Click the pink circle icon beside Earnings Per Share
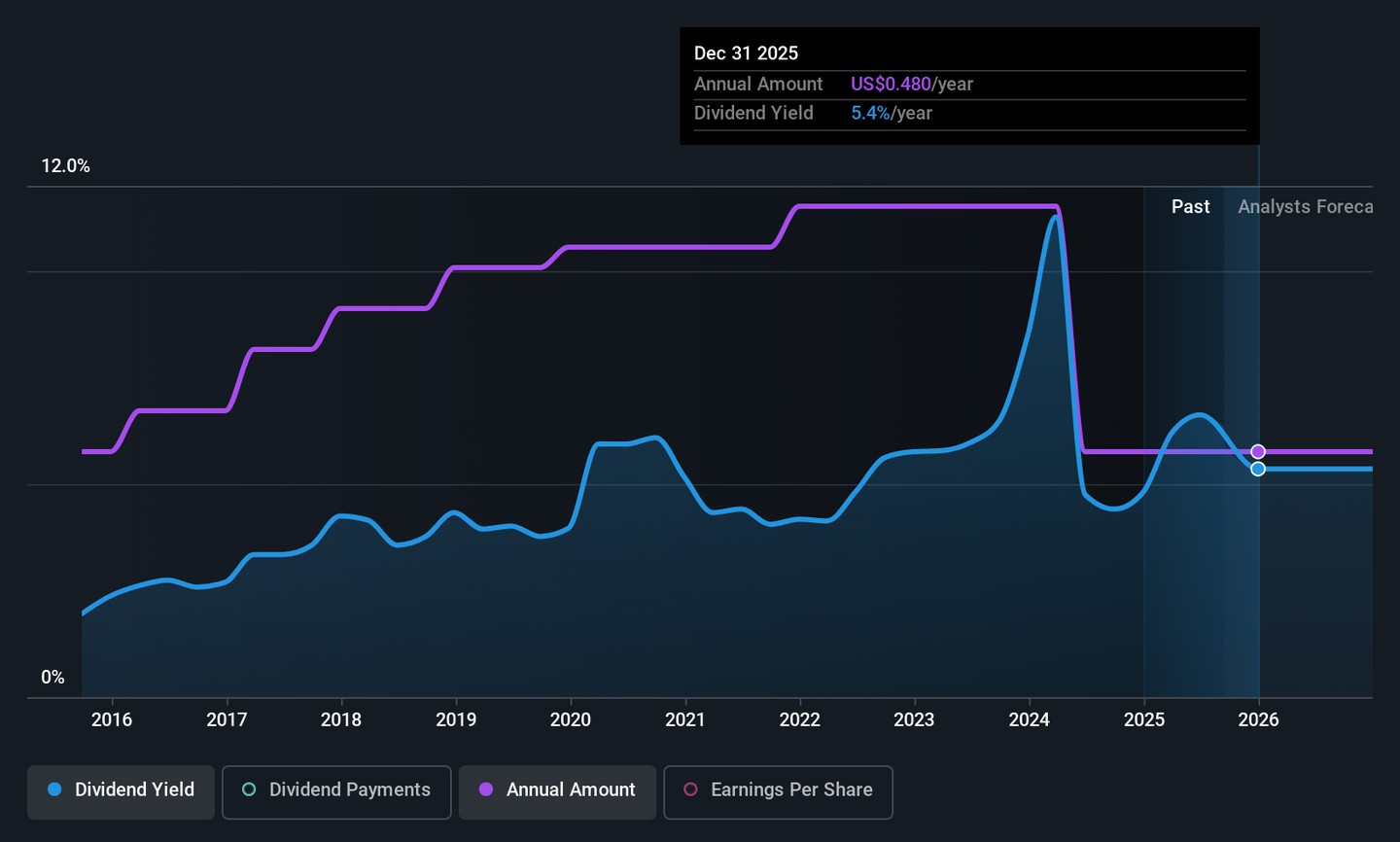 pyautogui.click(x=690, y=789)
